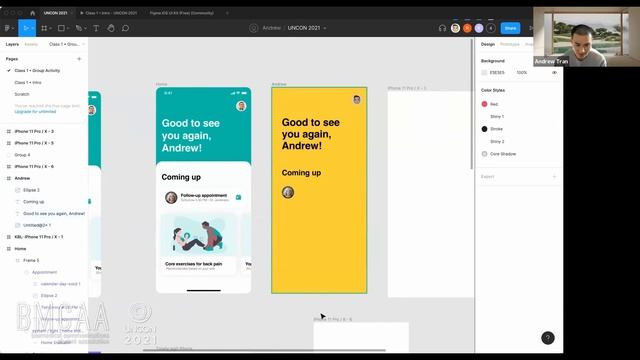Image resolution: width=640 pixels, height=360 pixels.
Task: Collapse the Home frame layer
Action: coord(9,249)
